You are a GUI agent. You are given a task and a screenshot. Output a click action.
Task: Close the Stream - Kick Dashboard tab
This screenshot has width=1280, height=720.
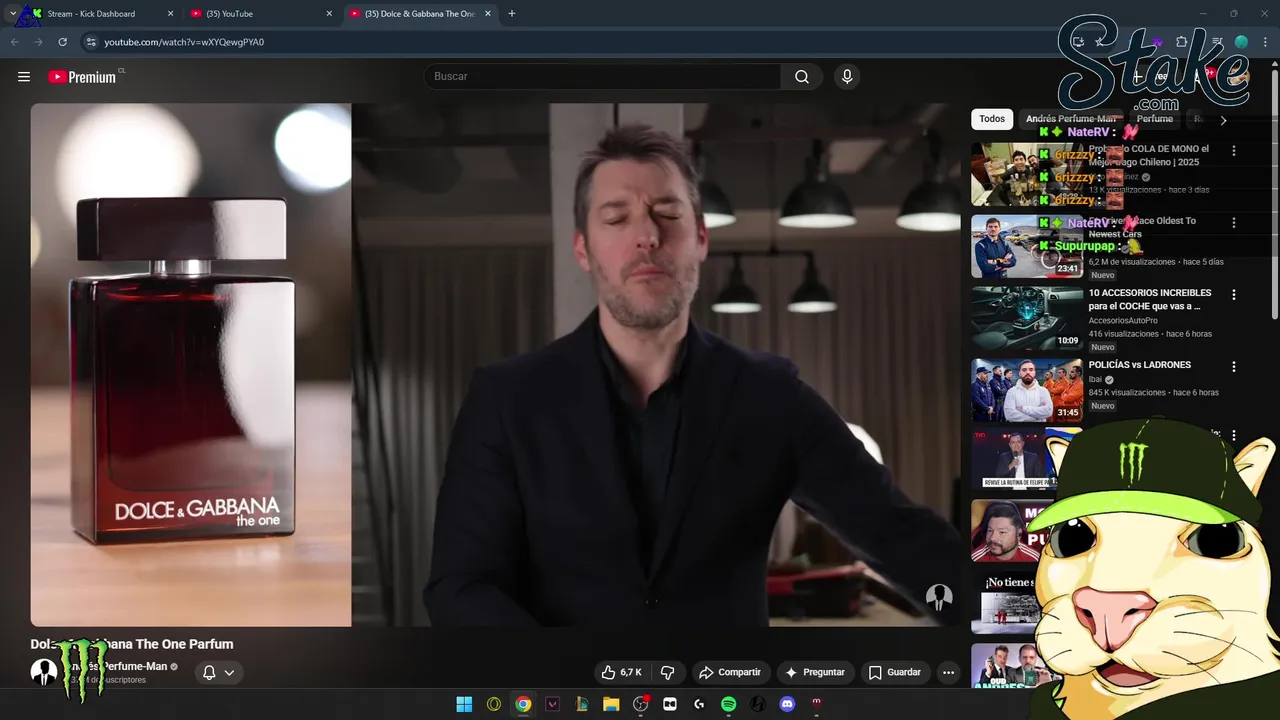[x=170, y=14]
